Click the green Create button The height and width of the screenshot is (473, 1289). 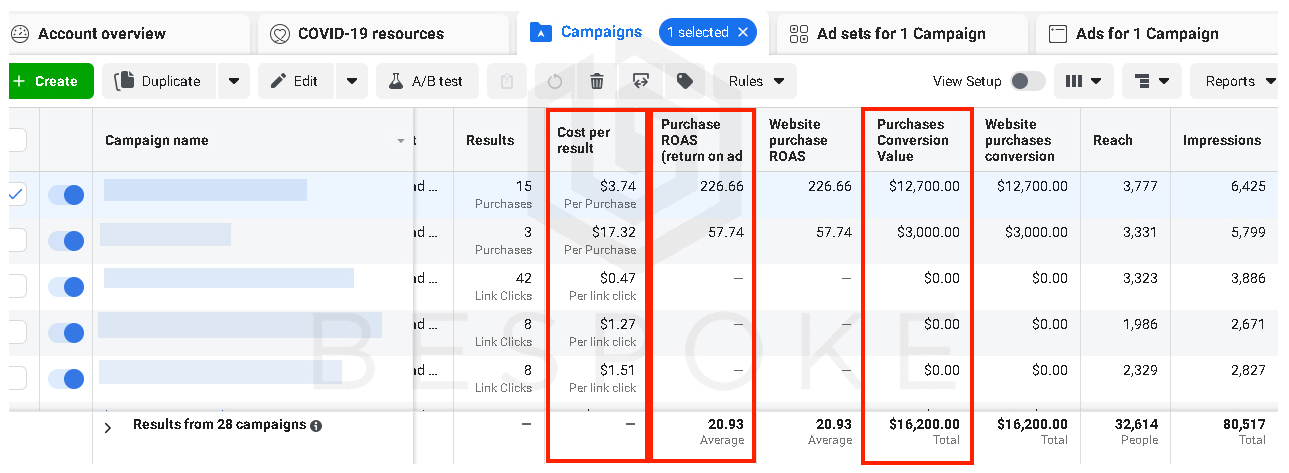(x=50, y=81)
